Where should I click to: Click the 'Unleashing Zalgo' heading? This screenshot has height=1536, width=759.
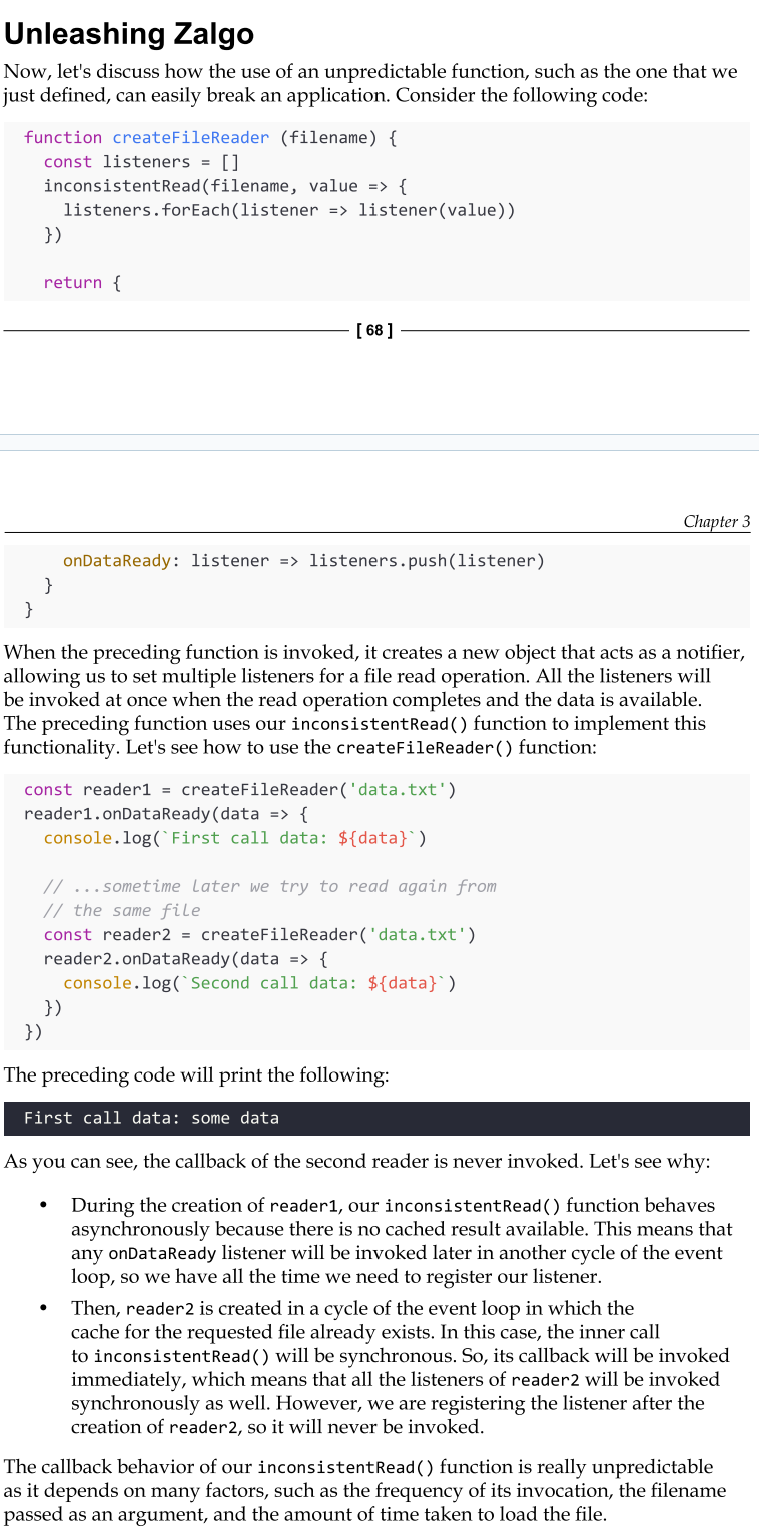[x=129, y=34]
